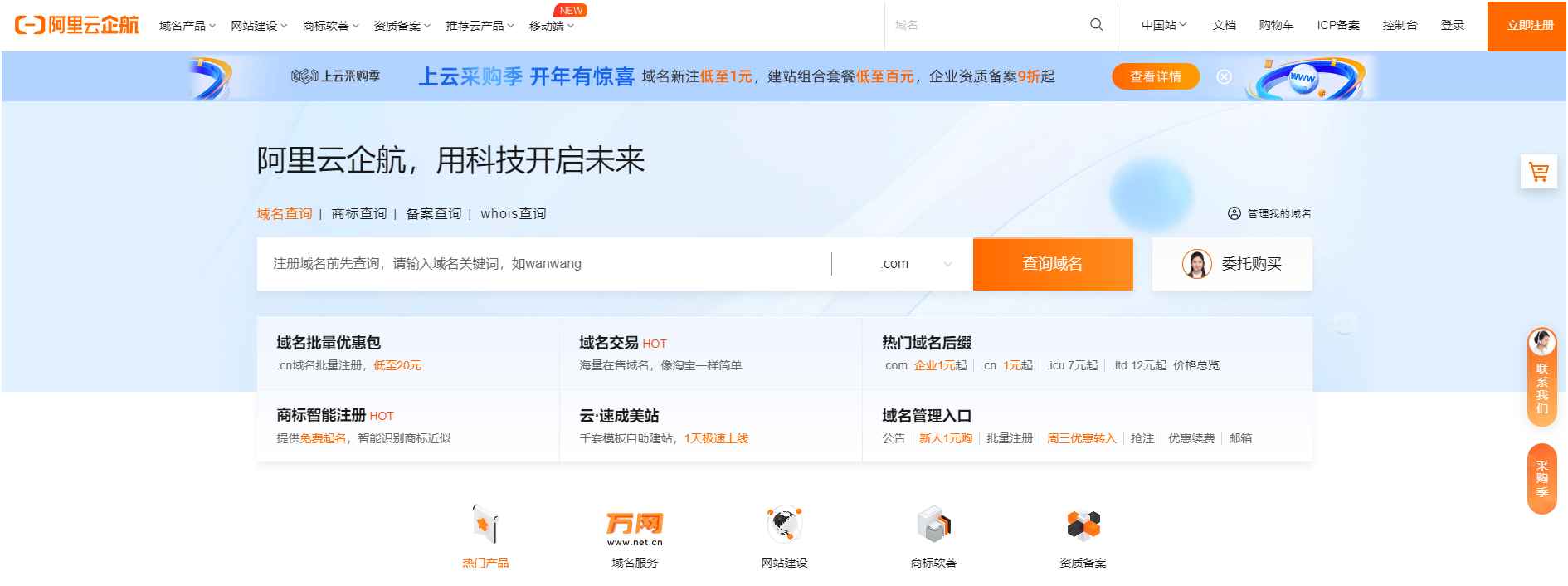Viewport: 1568px width, 586px height.
Task: Expand the 商标软著 navigation menu
Action: pyautogui.click(x=330, y=26)
